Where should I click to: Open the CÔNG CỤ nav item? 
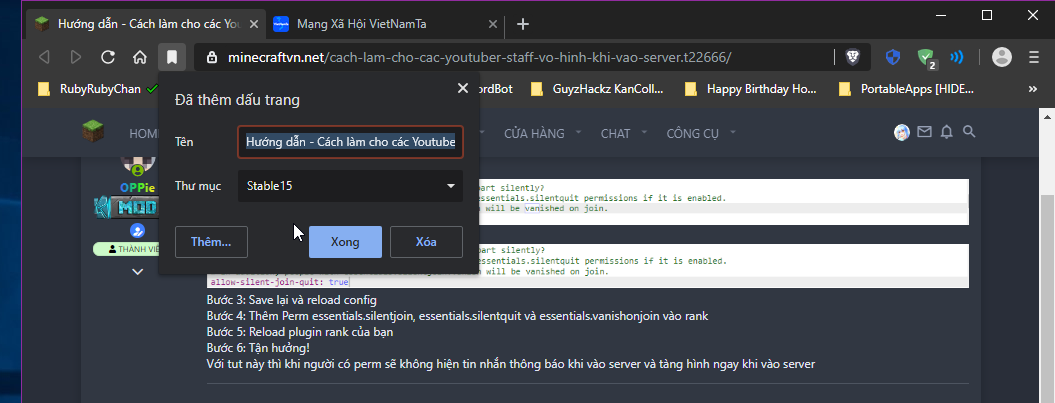pyautogui.click(x=692, y=133)
